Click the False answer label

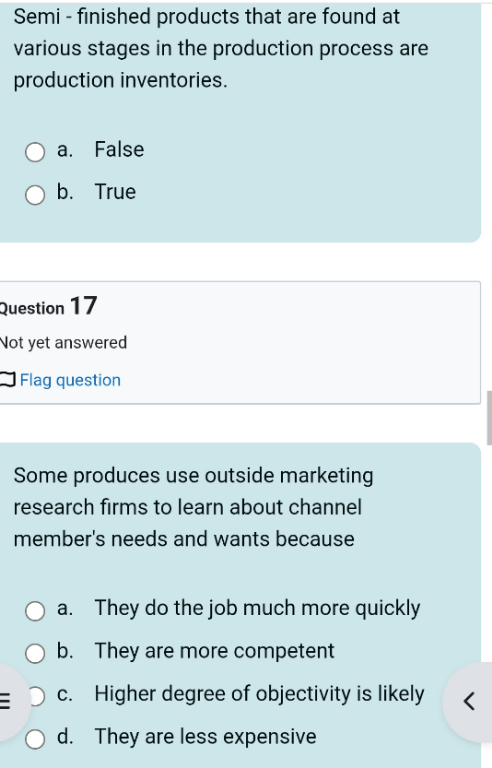click(119, 149)
